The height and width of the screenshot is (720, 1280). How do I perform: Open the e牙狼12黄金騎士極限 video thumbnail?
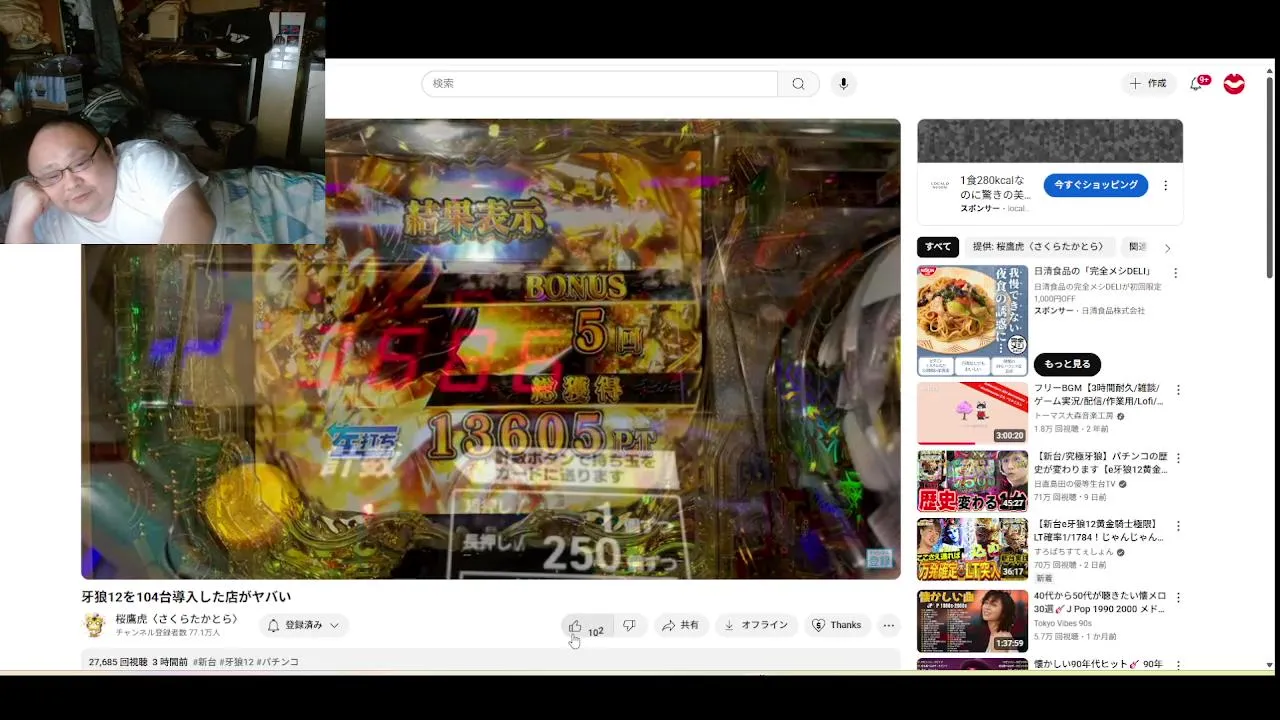coord(972,549)
